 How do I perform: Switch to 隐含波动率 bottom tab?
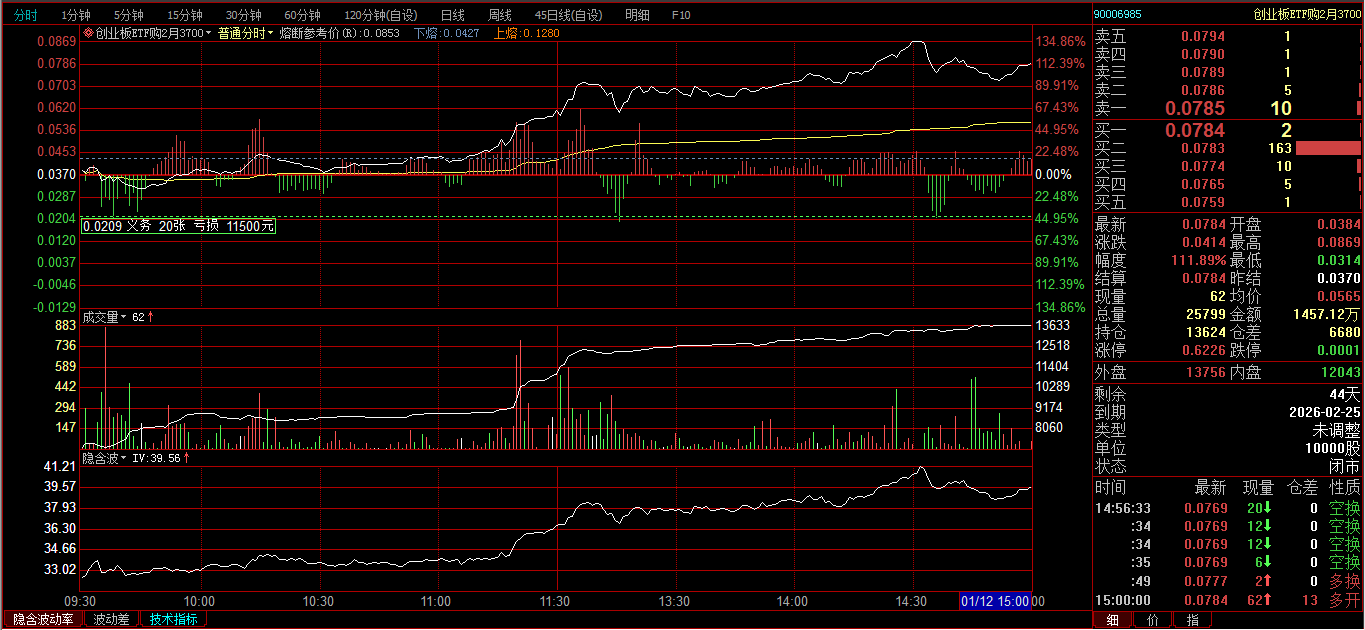pyautogui.click(x=43, y=619)
